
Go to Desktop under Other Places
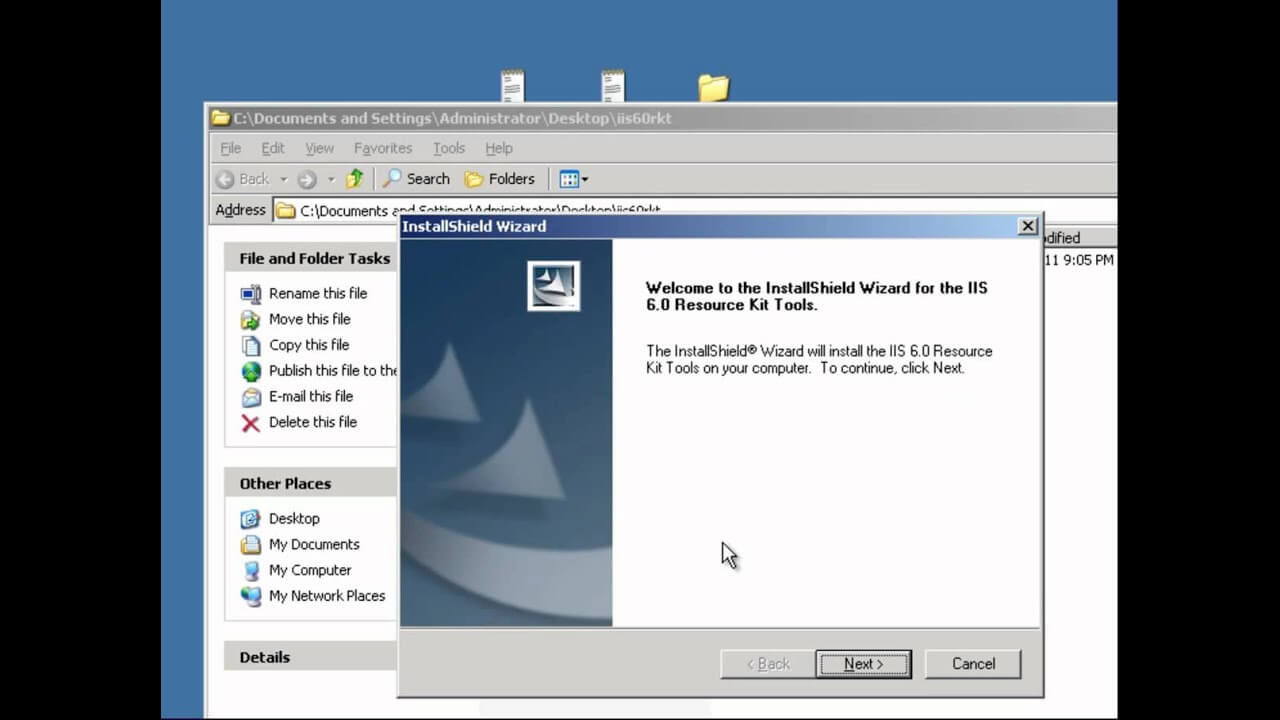point(293,519)
